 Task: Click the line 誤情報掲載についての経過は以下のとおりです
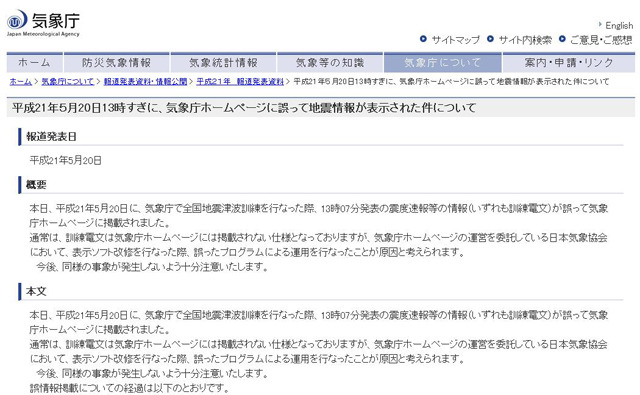click(x=130, y=388)
